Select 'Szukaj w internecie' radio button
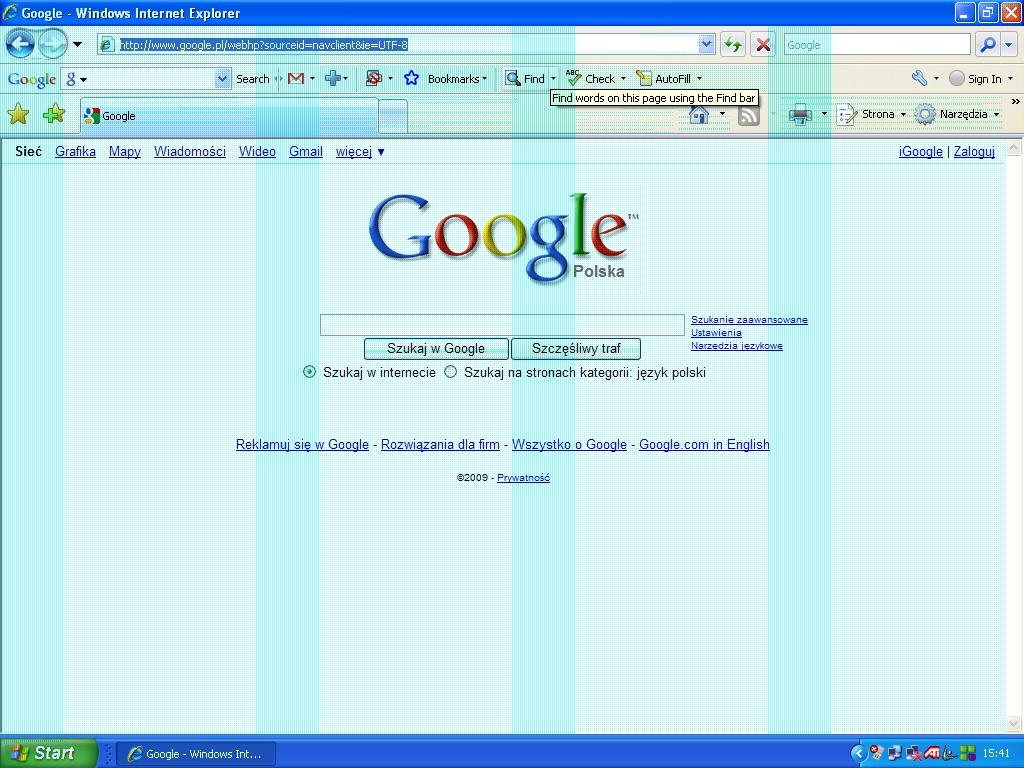Viewport: 1024px width, 768px height. [310, 372]
